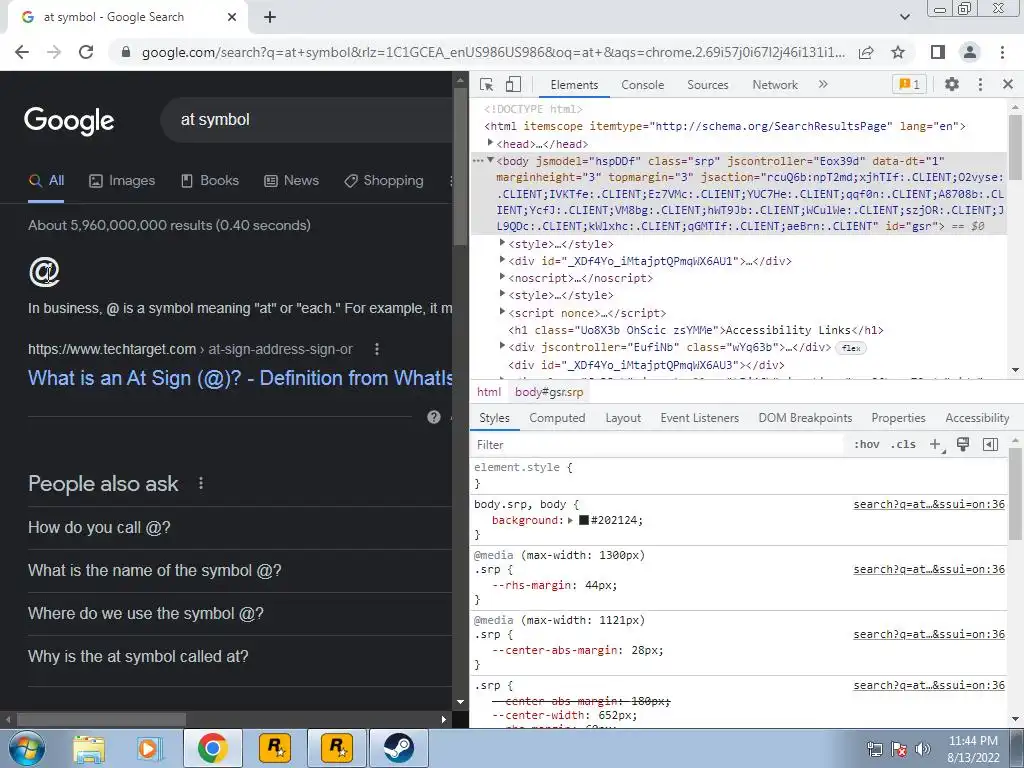The width and height of the screenshot is (1024, 768).
Task: Switch to Books search results
Action: pos(210,181)
